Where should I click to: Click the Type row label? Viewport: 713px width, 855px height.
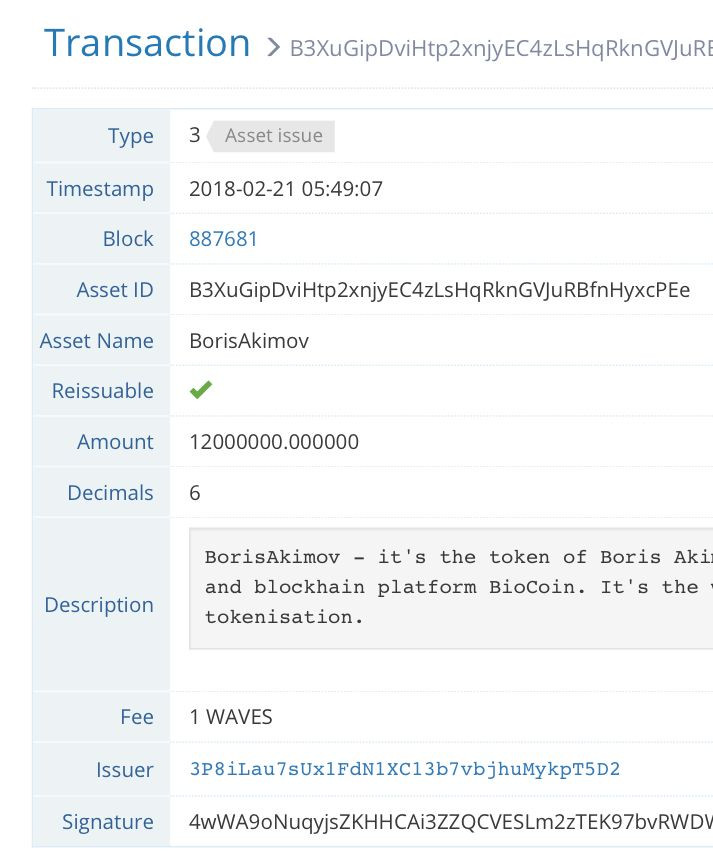131,136
